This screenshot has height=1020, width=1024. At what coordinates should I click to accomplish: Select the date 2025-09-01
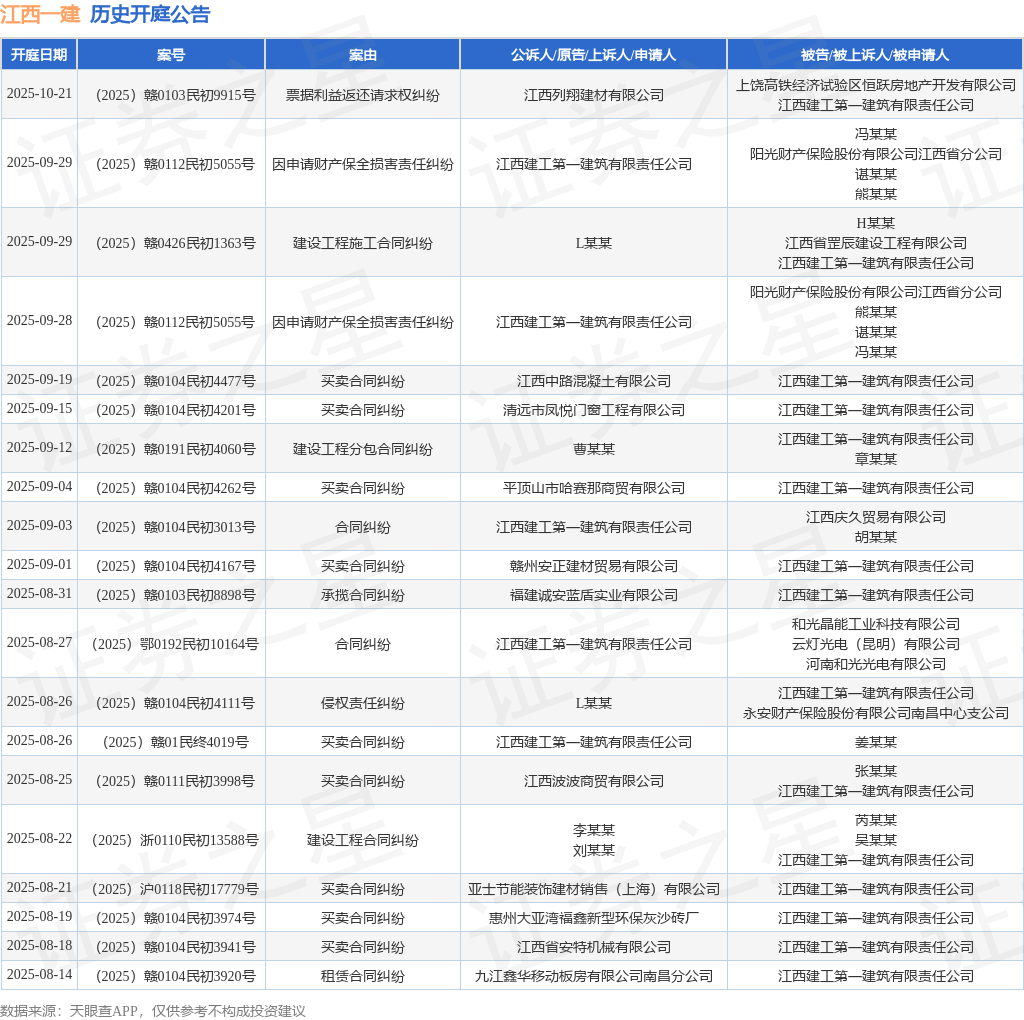(39, 564)
